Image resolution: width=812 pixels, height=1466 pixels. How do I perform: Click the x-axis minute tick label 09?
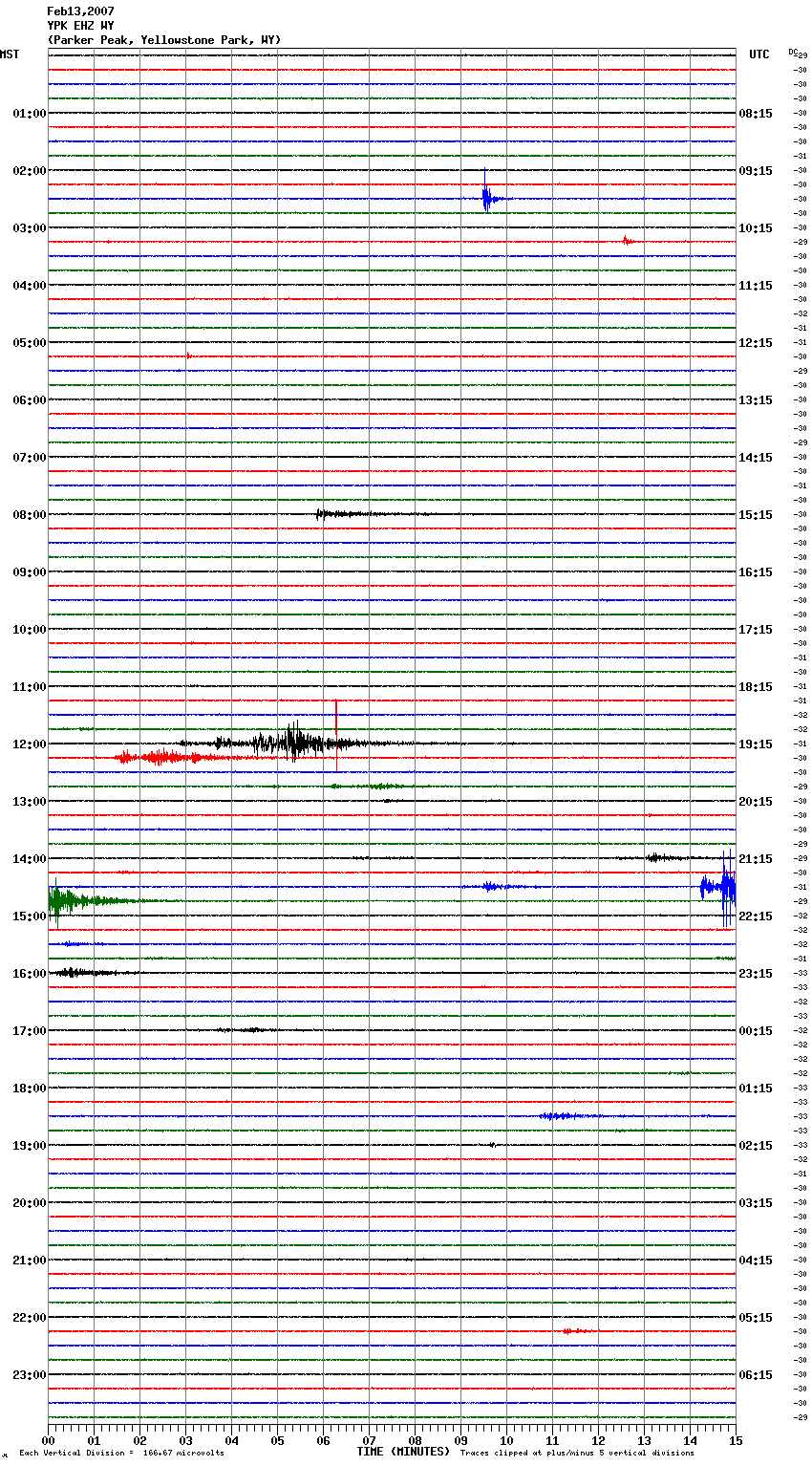460,1440
